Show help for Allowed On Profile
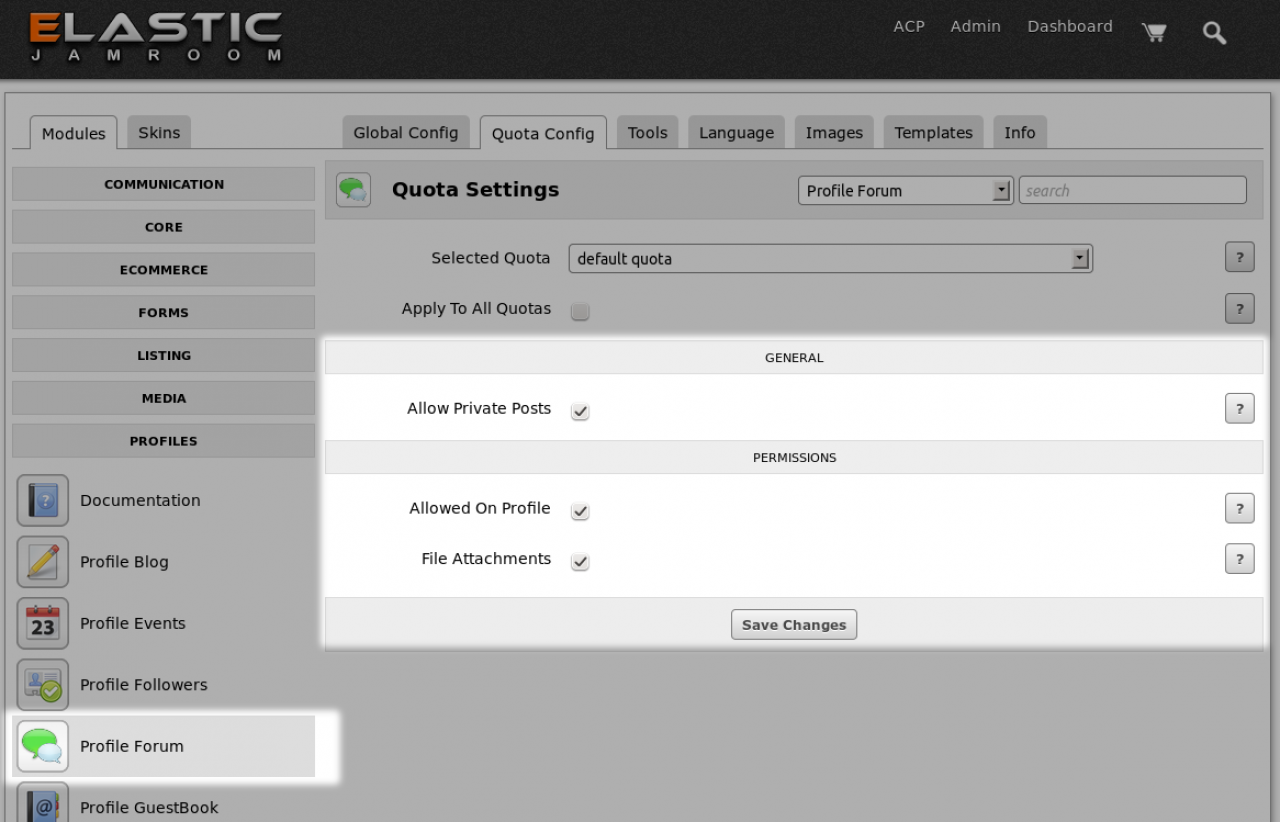This screenshot has width=1280, height=822. tap(1240, 508)
